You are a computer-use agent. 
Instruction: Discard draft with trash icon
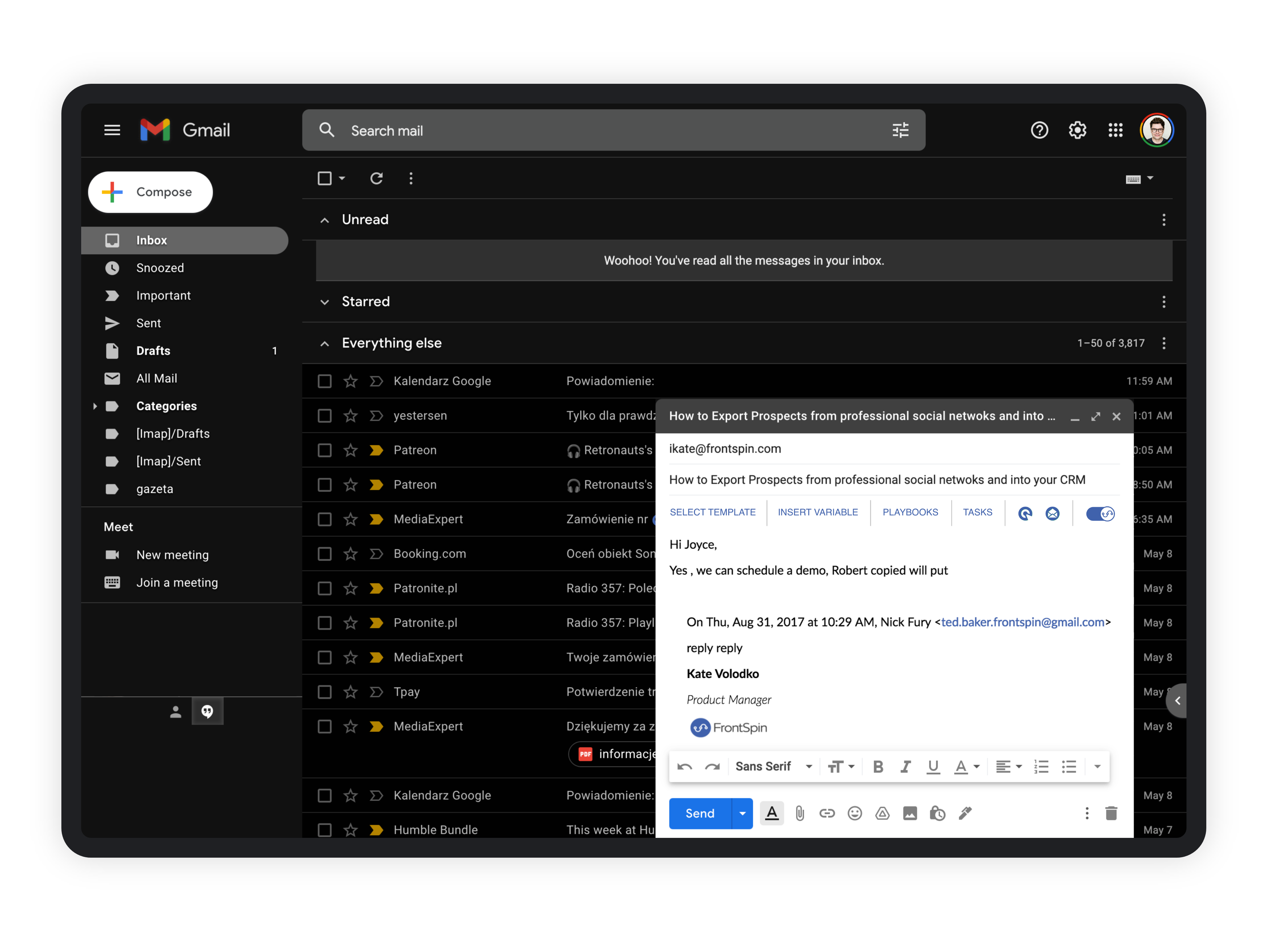click(x=1111, y=813)
